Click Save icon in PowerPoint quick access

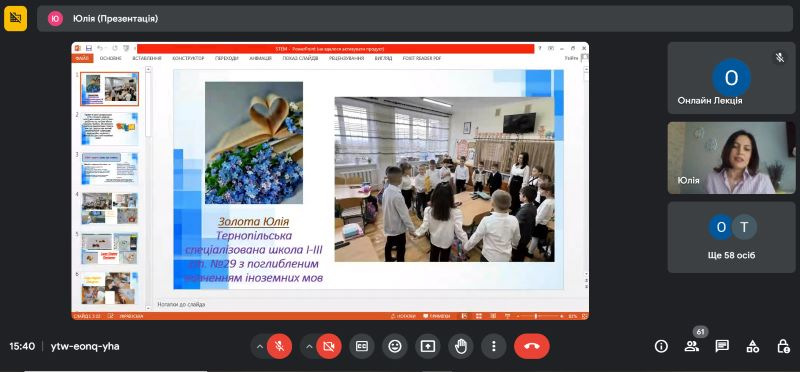pos(88,48)
